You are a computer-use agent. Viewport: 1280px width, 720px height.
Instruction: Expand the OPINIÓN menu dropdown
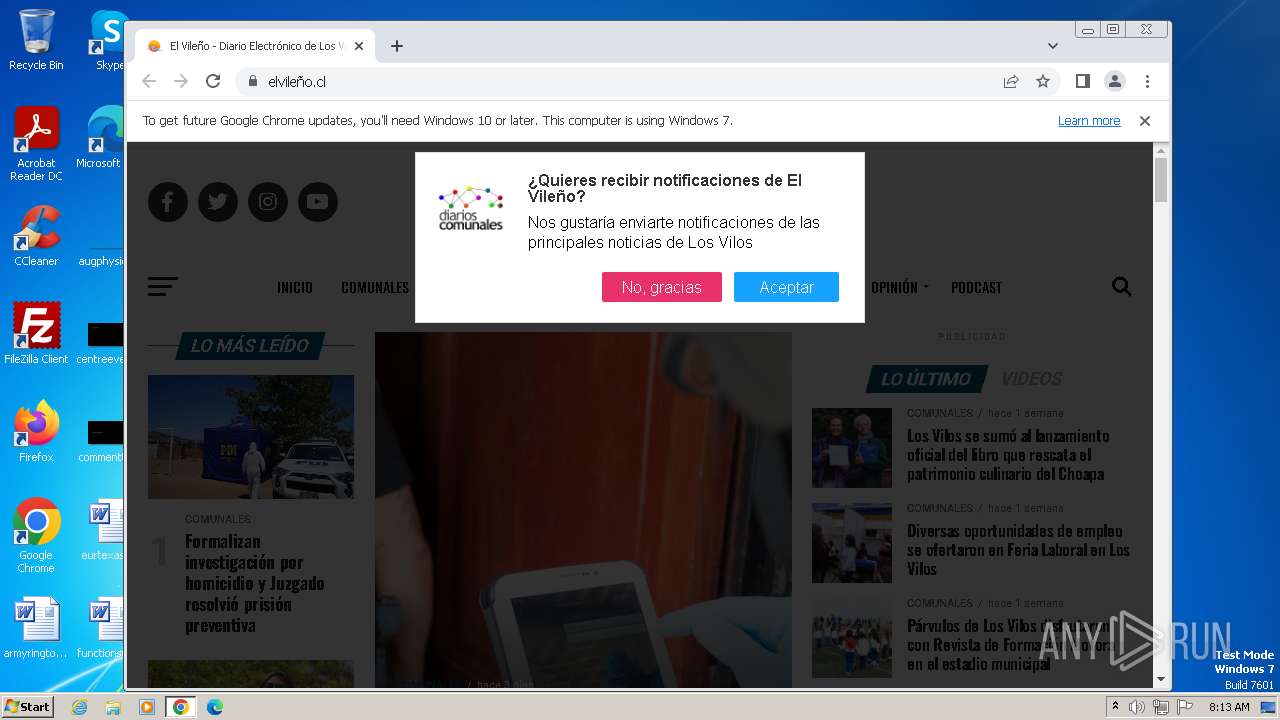[x=900, y=287]
